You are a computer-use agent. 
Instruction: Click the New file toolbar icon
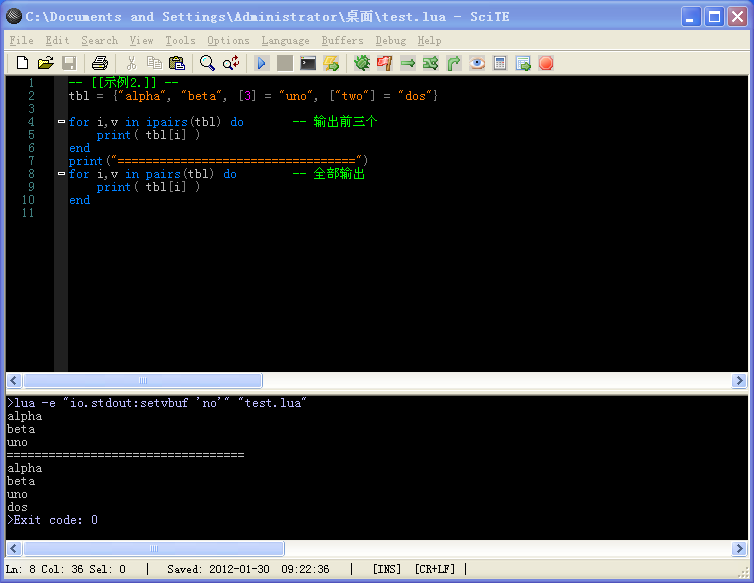pos(22,63)
